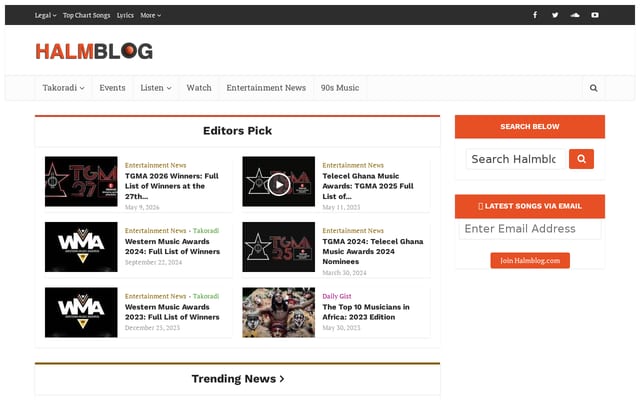Click Entertainment News tag on TGMA 2026 article
Viewport: 640px width, 400px height.
[156, 165]
